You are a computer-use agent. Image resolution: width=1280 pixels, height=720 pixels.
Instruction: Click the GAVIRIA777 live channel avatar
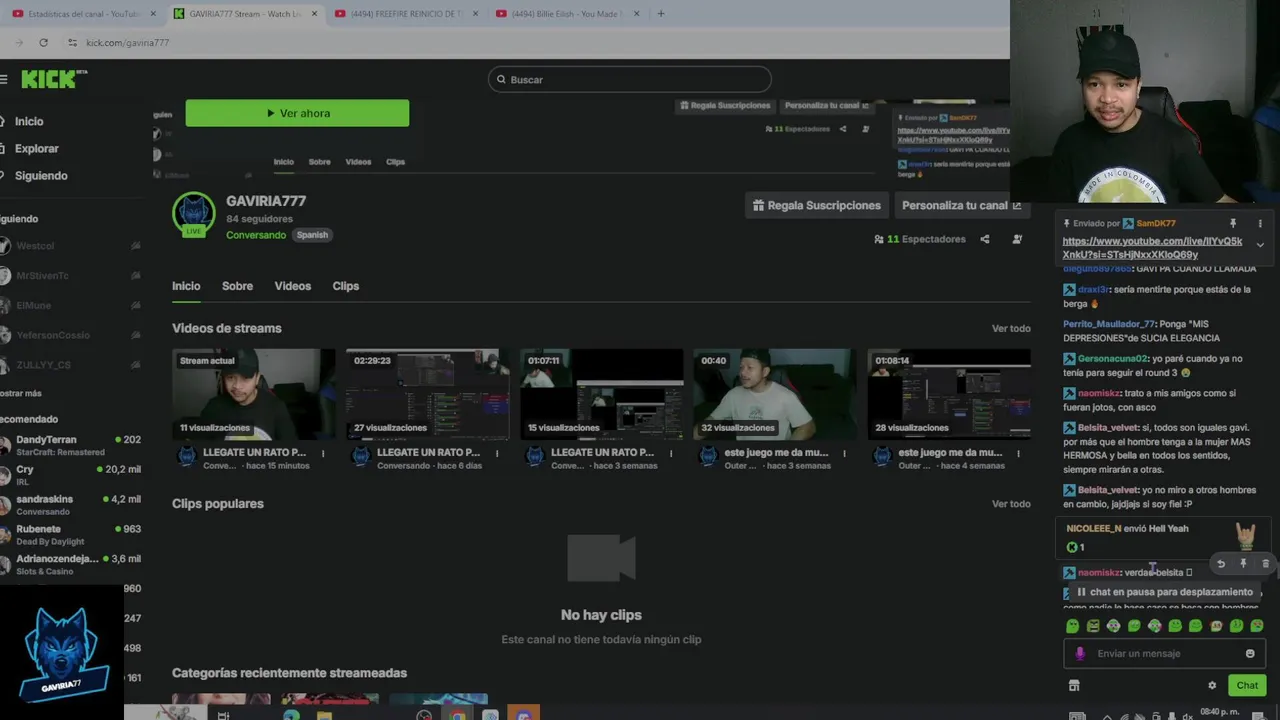pos(194,213)
